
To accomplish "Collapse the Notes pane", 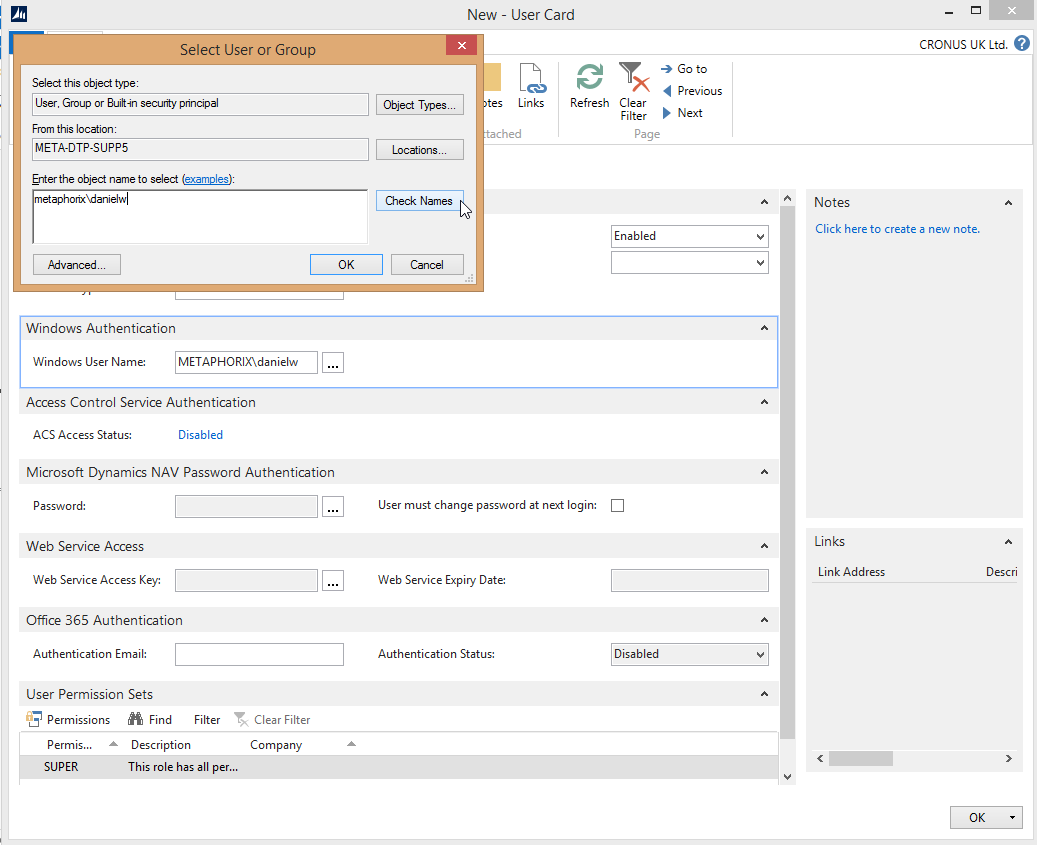I will [x=1009, y=203].
